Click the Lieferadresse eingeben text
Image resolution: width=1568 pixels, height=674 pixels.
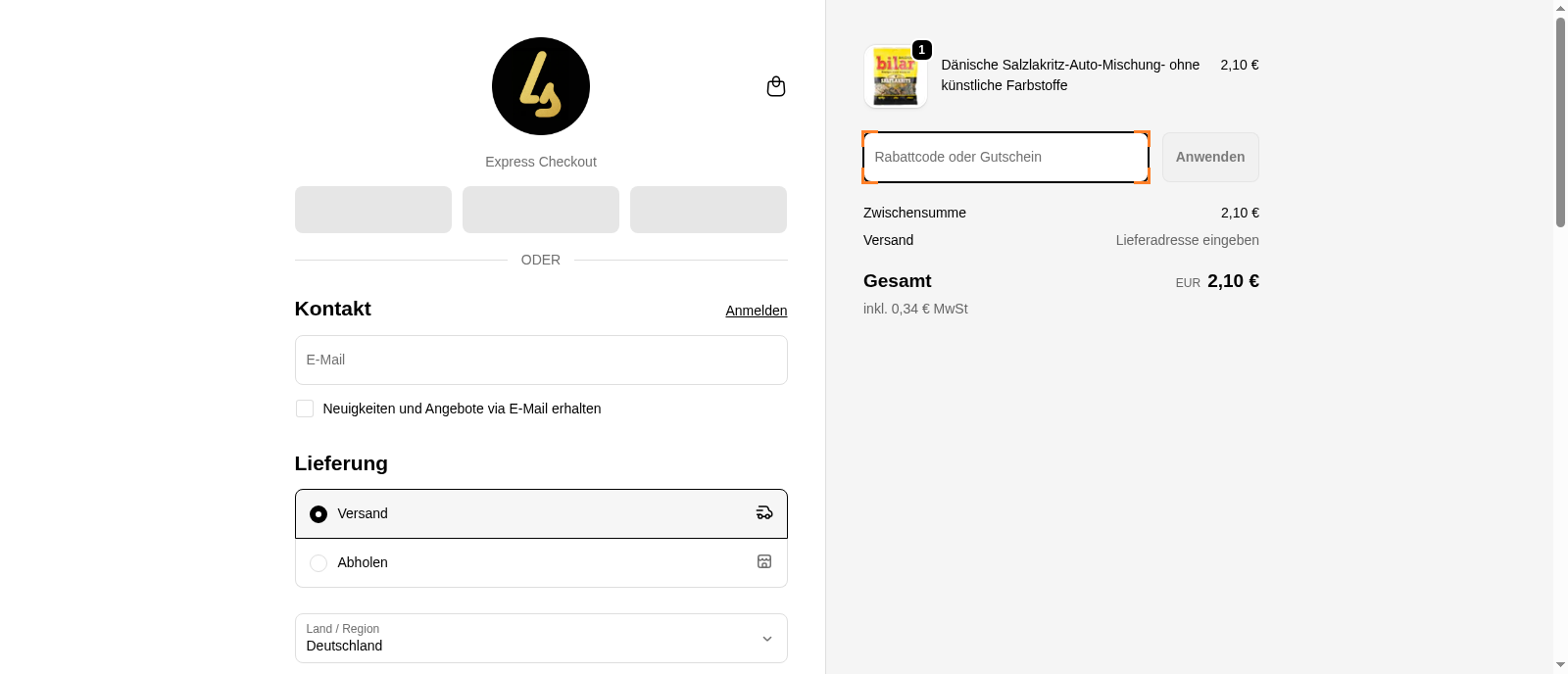click(x=1187, y=240)
